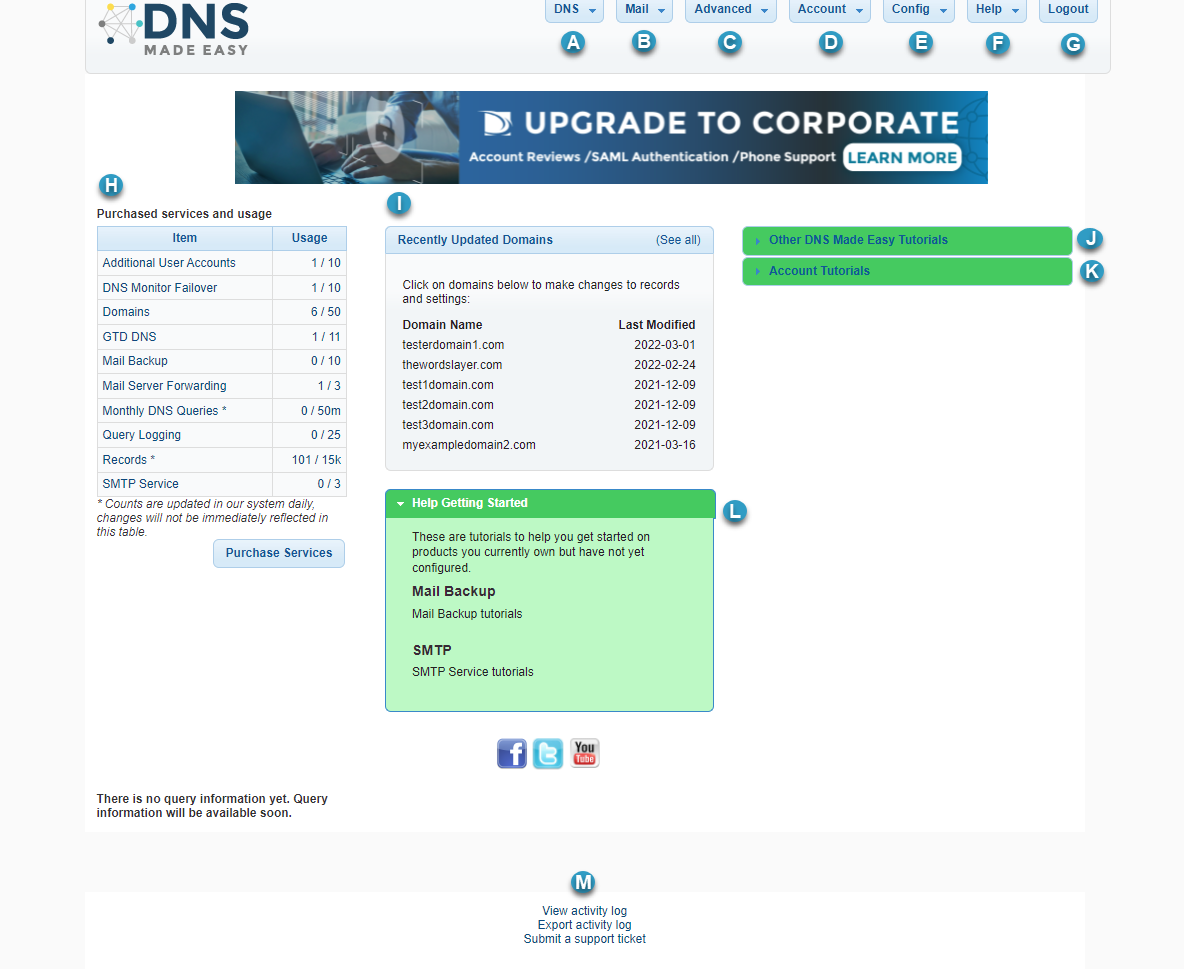Click the Mail Backup item in usage table
The image size is (1184, 969).
click(135, 361)
